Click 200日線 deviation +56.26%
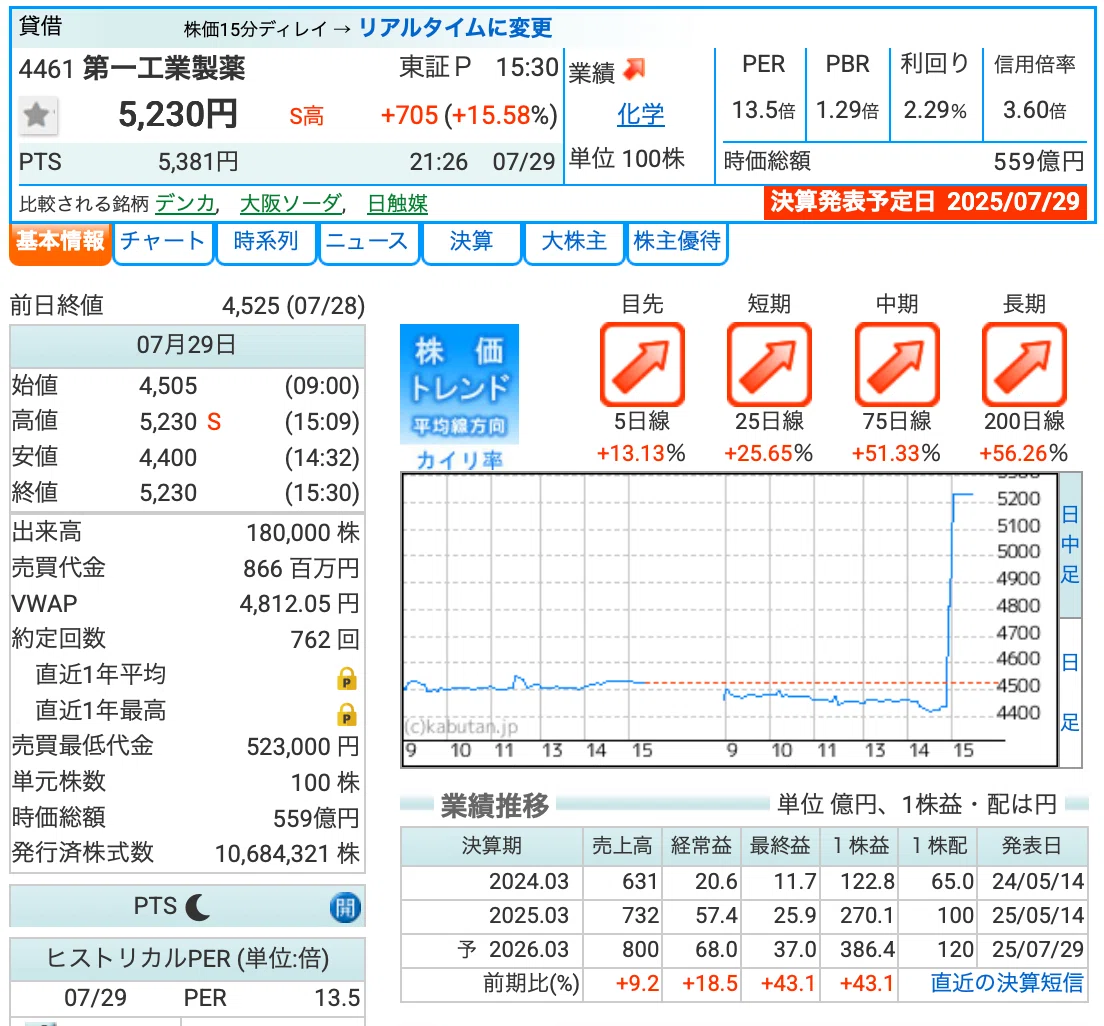Screen dimensions: 1104x1026 (x=1024, y=453)
